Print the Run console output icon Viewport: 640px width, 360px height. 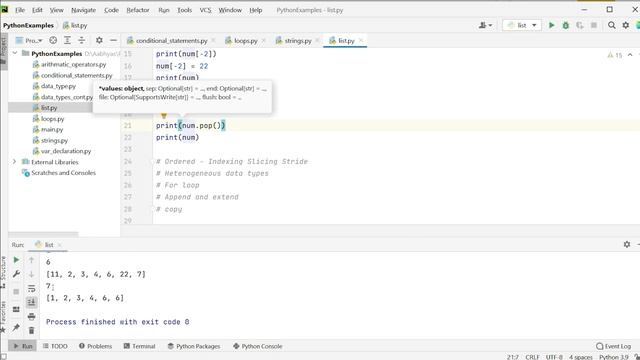[x=31, y=317]
